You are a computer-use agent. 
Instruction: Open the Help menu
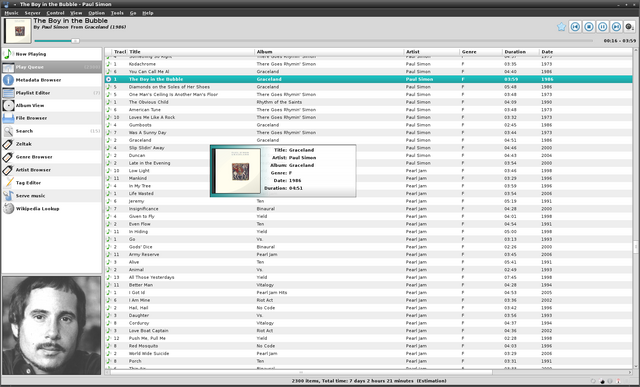(148, 13)
